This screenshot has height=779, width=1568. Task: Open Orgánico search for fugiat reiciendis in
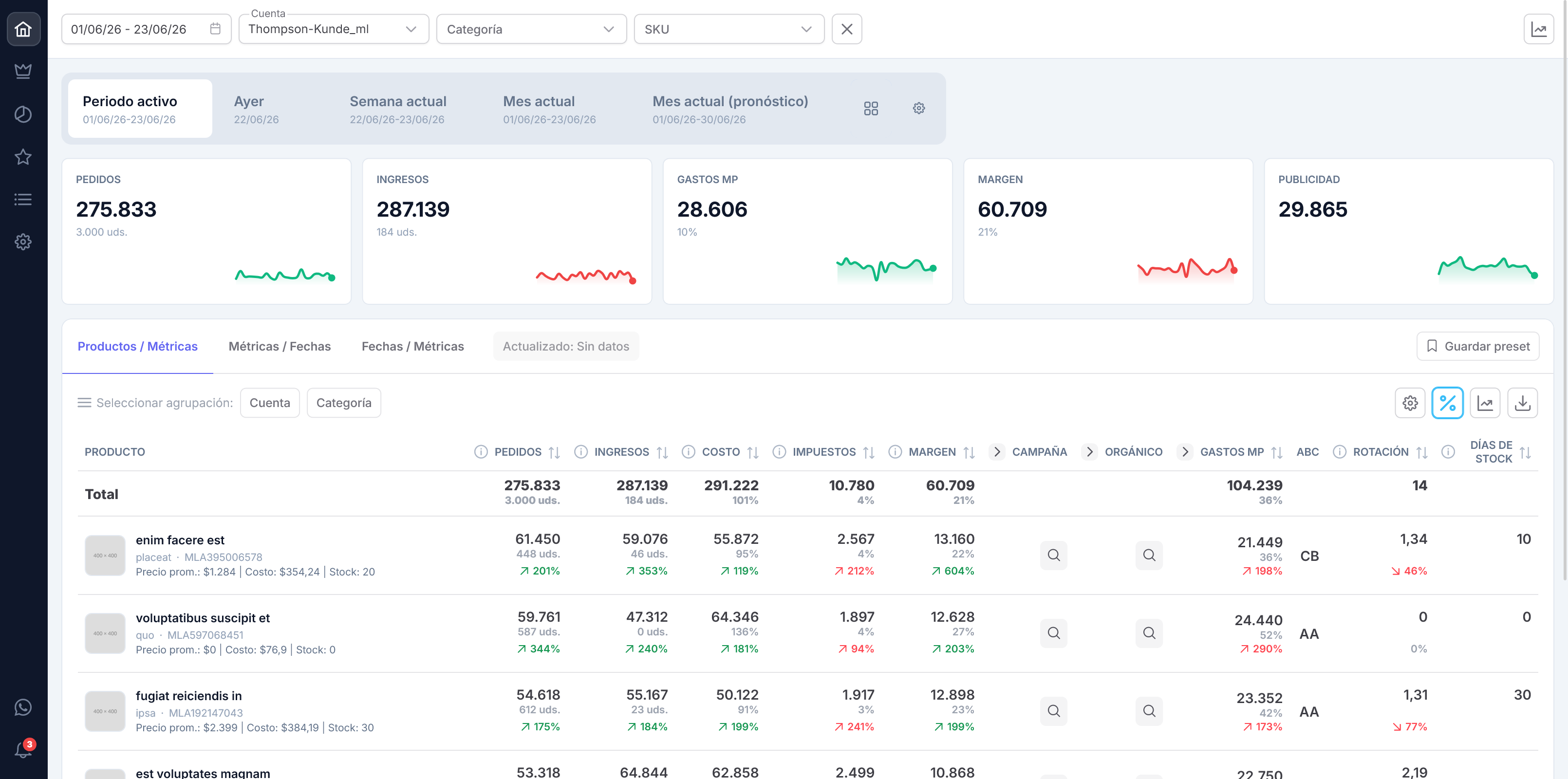coord(1149,711)
